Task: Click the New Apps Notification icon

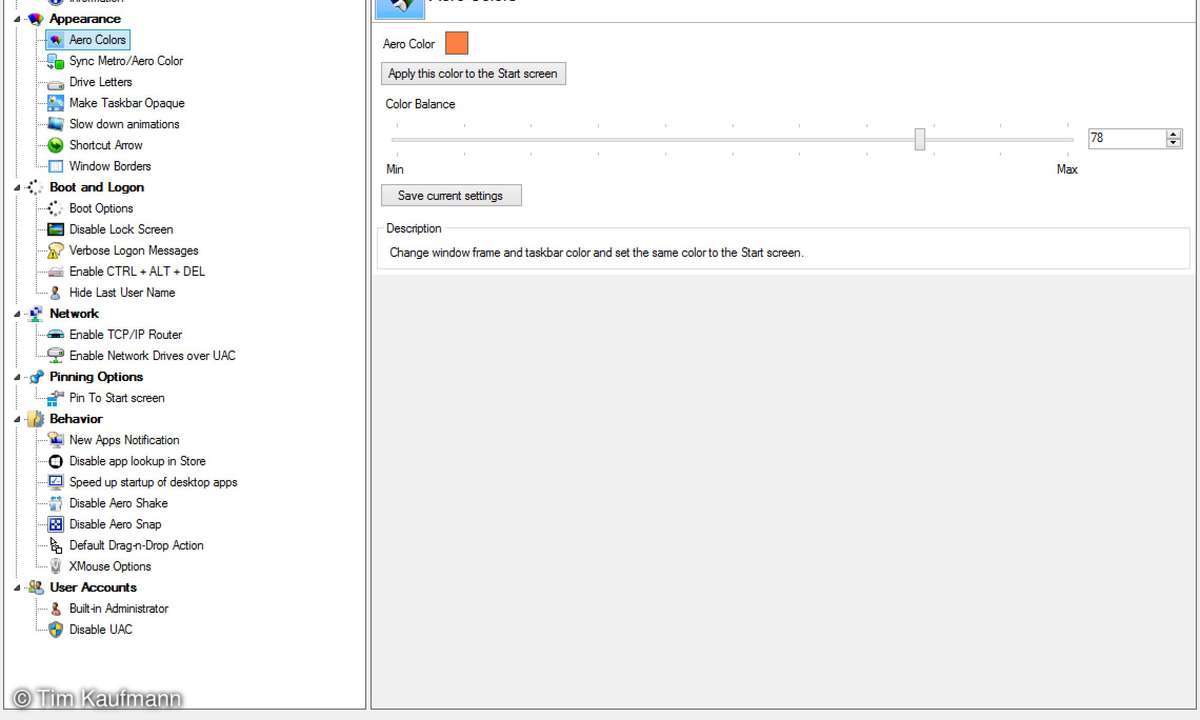Action: pos(56,440)
